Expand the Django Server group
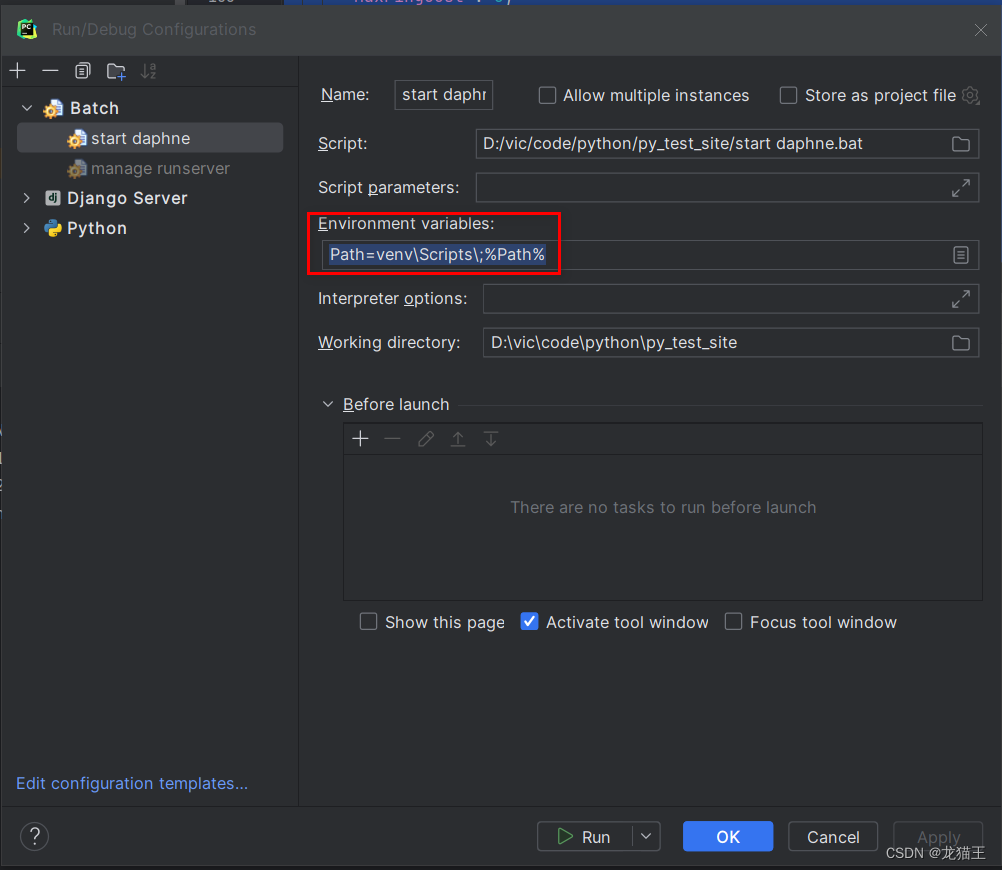Screen dimensions: 1002x870 pos(26,198)
